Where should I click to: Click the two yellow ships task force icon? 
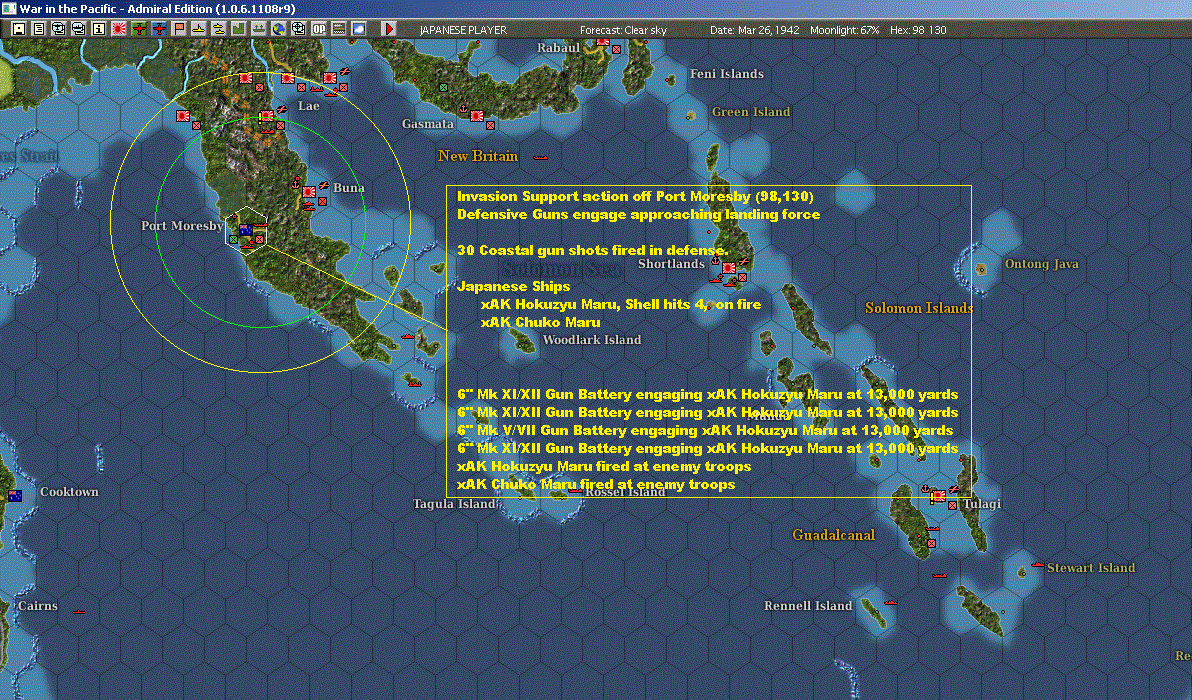tap(219, 29)
